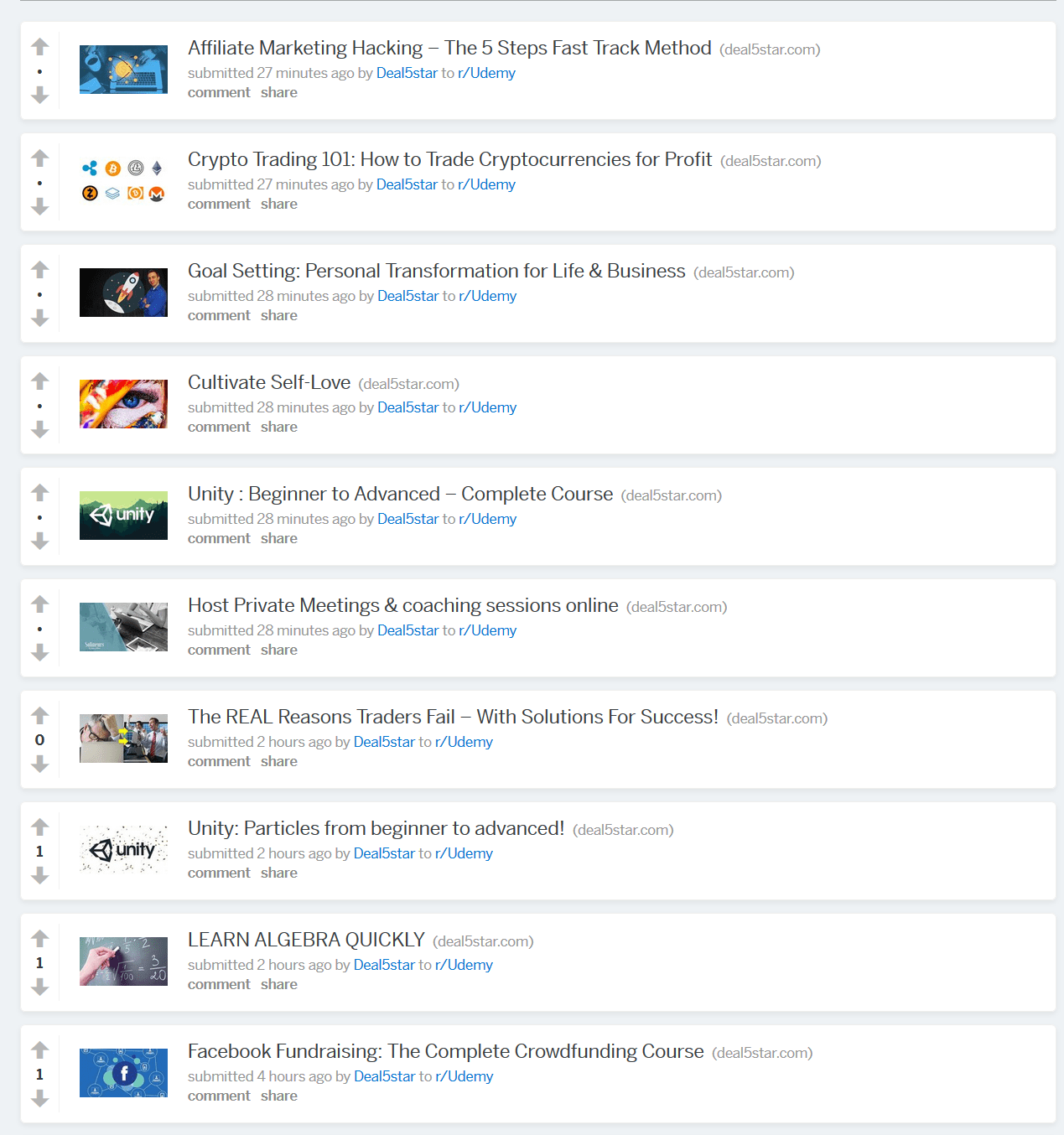Viewport: 1064px width, 1135px height.
Task: Open the Crypto Trading 101 post title
Action: tap(449, 159)
